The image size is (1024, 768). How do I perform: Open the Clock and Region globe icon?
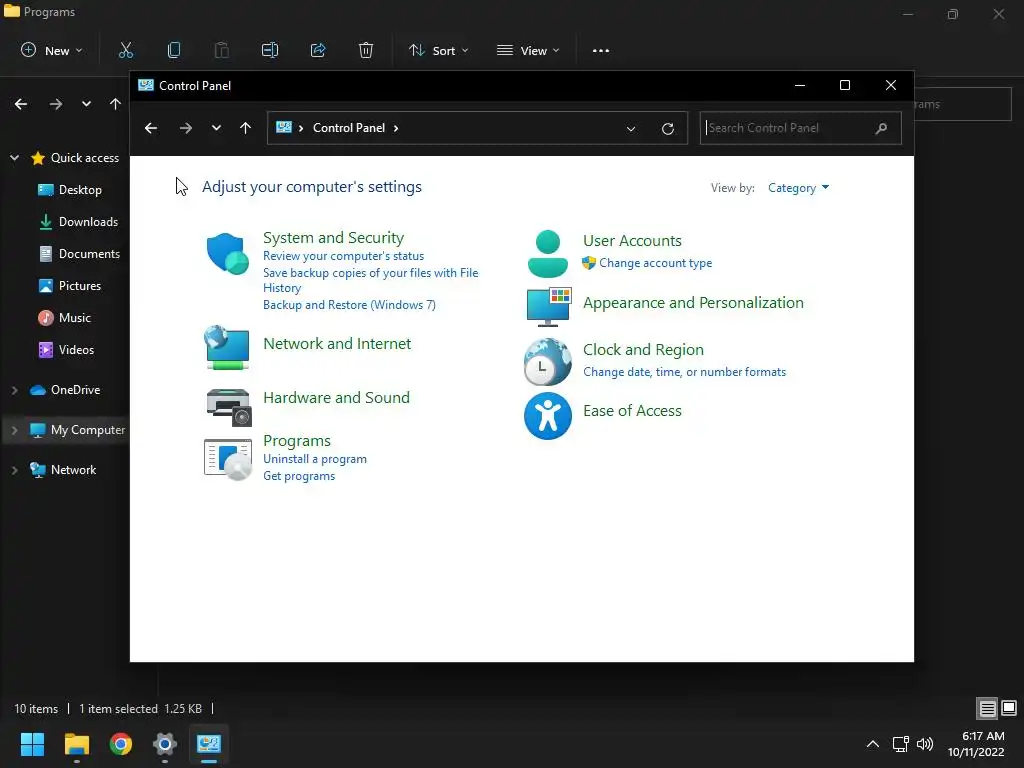[x=547, y=361]
